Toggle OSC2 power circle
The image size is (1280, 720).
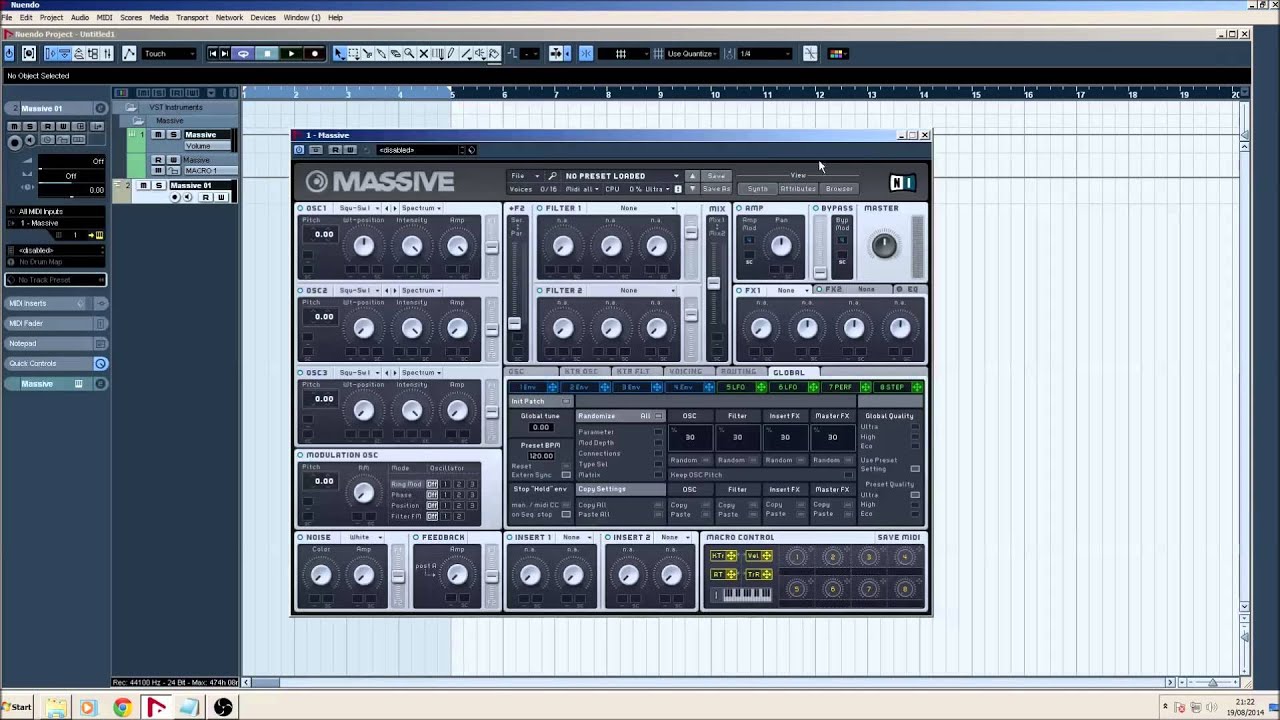click(300, 290)
